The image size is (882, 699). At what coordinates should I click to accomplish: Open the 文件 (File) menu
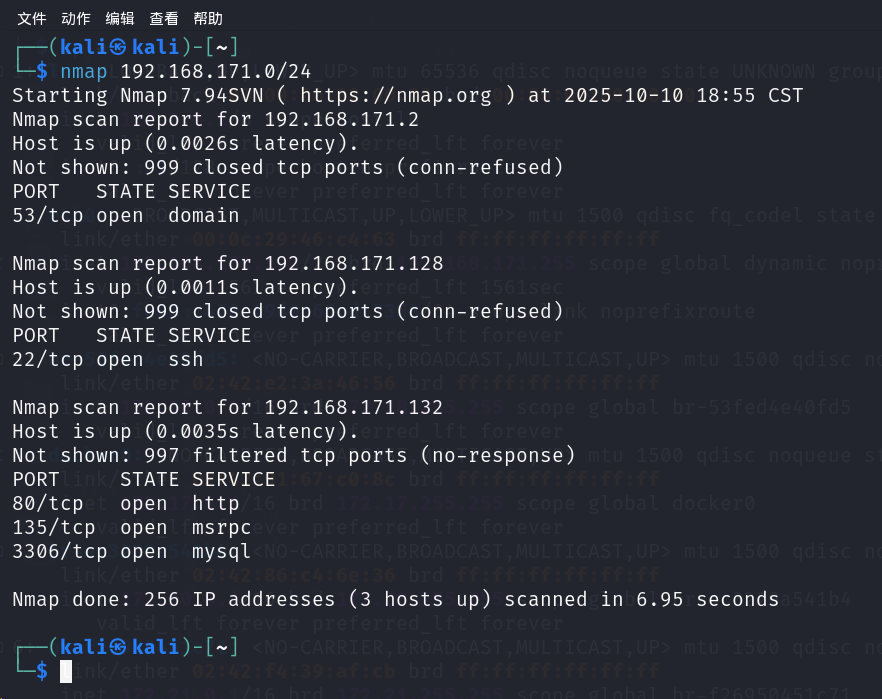click(32, 19)
